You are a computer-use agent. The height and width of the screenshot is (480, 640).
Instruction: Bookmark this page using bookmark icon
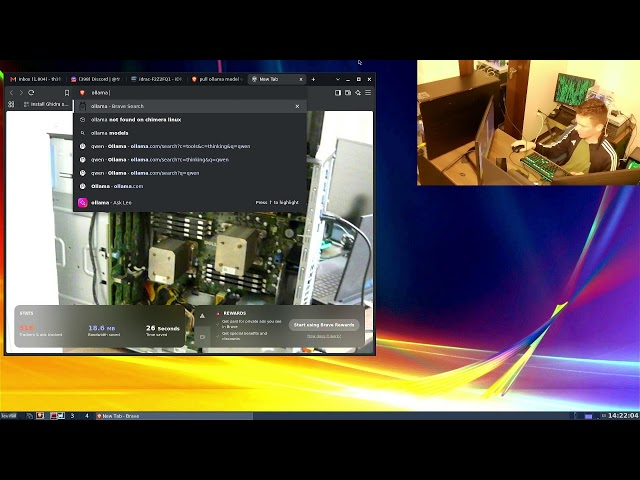pos(67,93)
